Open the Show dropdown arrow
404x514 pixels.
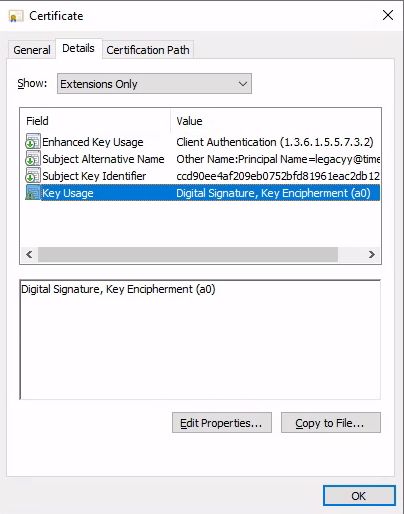click(243, 84)
